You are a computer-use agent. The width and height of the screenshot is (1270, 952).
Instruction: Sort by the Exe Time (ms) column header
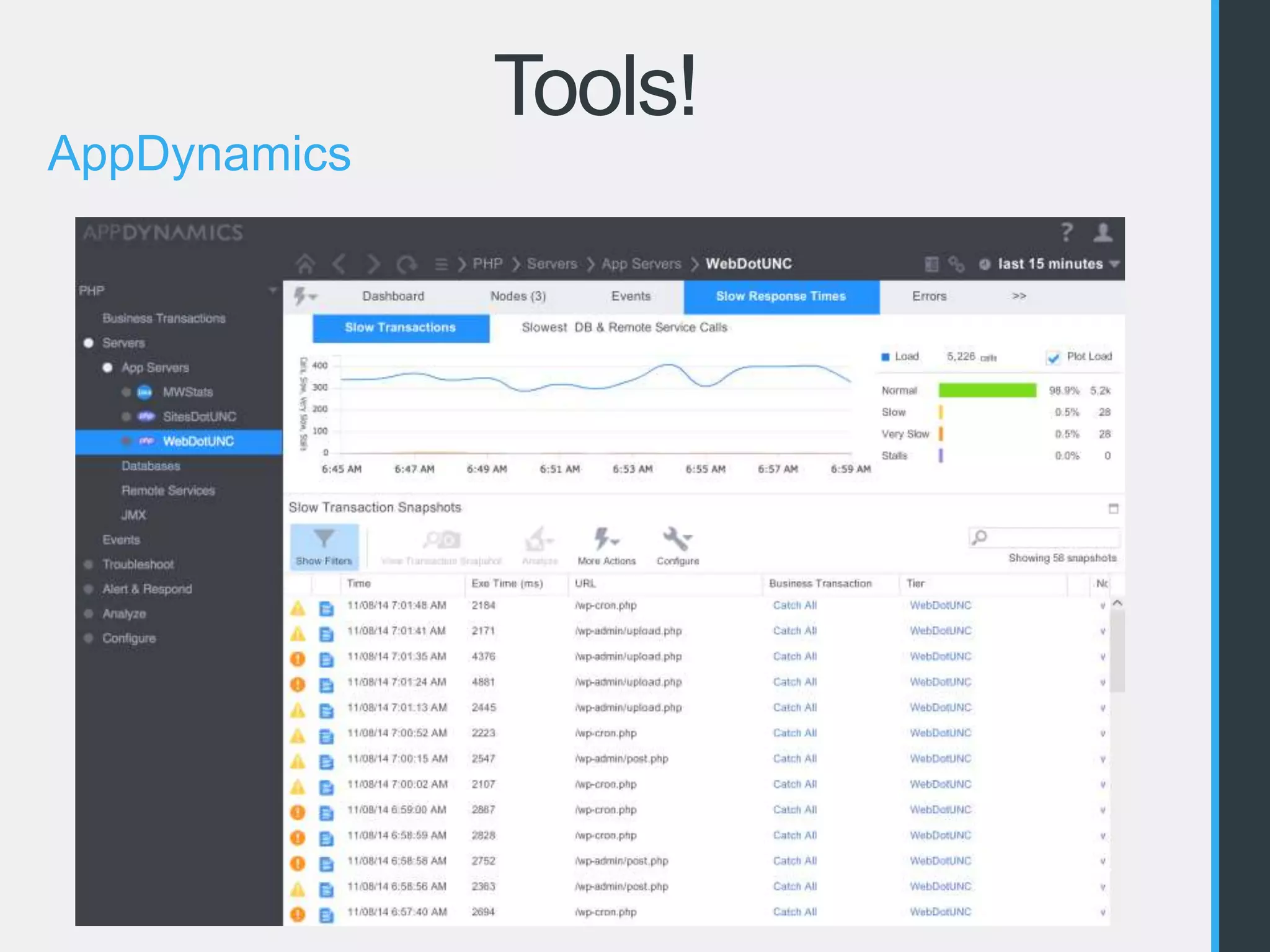pos(507,583)
